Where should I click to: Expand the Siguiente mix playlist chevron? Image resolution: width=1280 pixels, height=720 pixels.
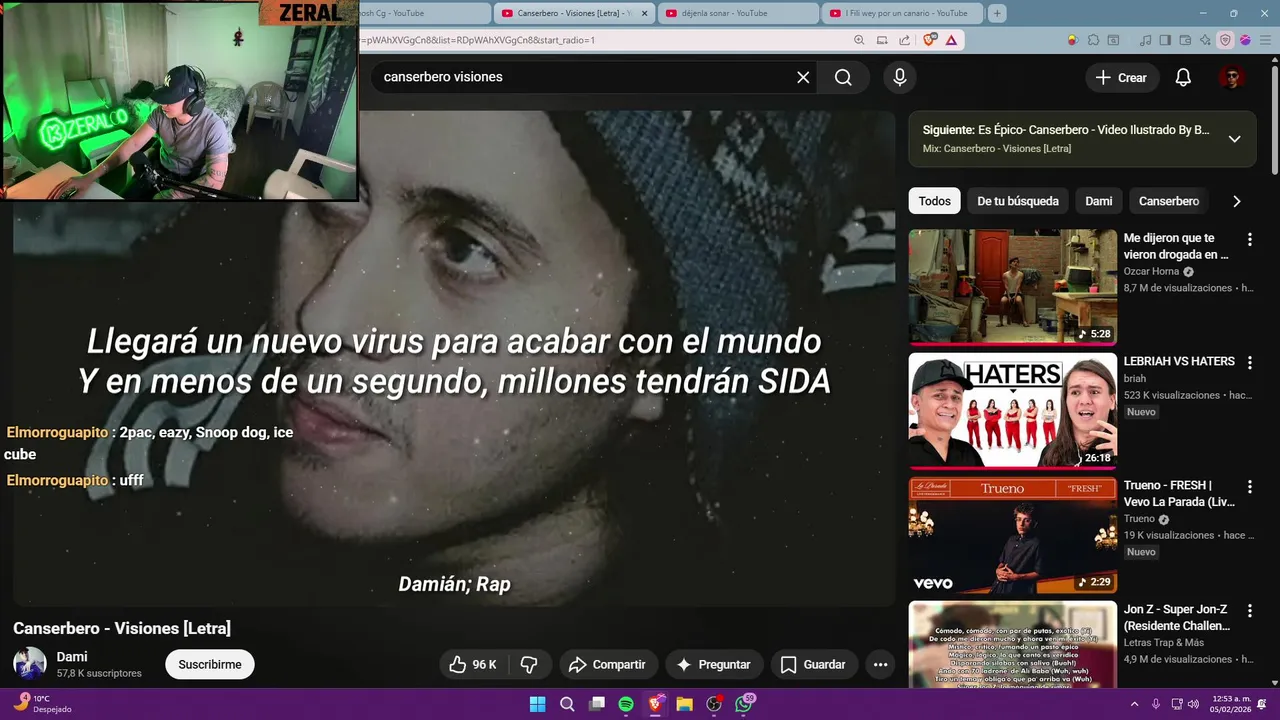(1234, 139)
